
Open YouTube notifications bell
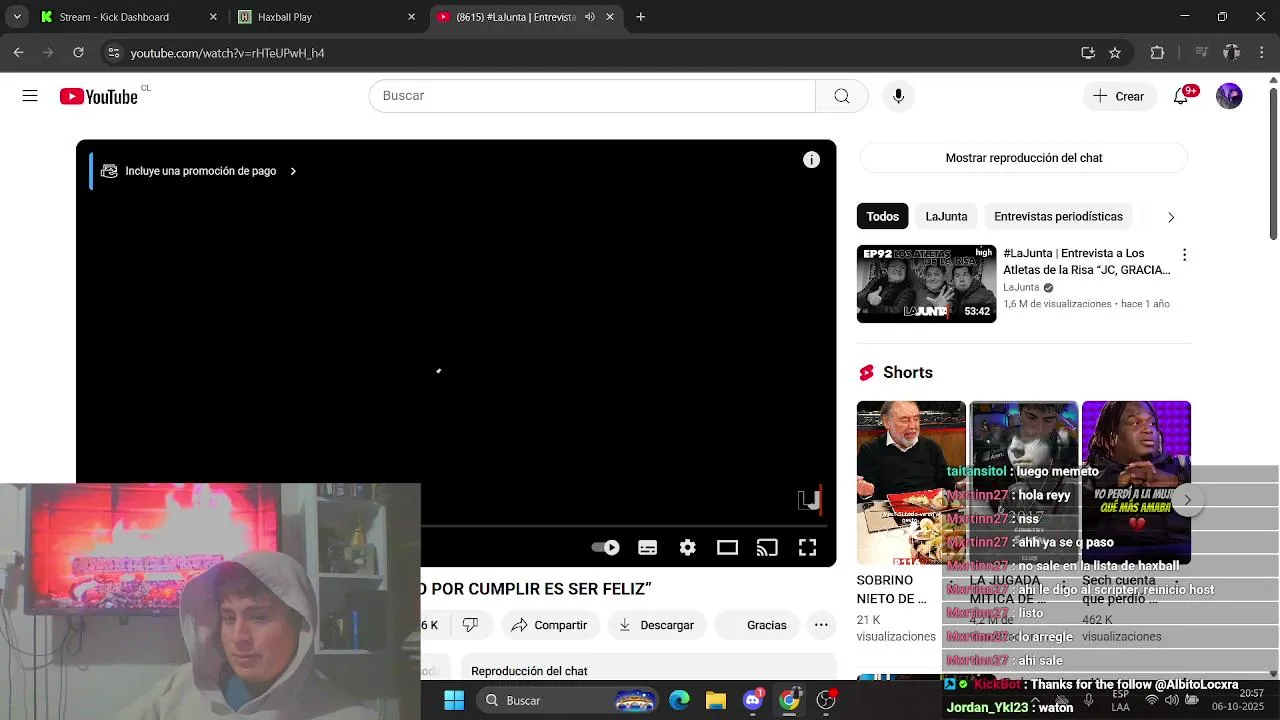tap(1181, 96)
